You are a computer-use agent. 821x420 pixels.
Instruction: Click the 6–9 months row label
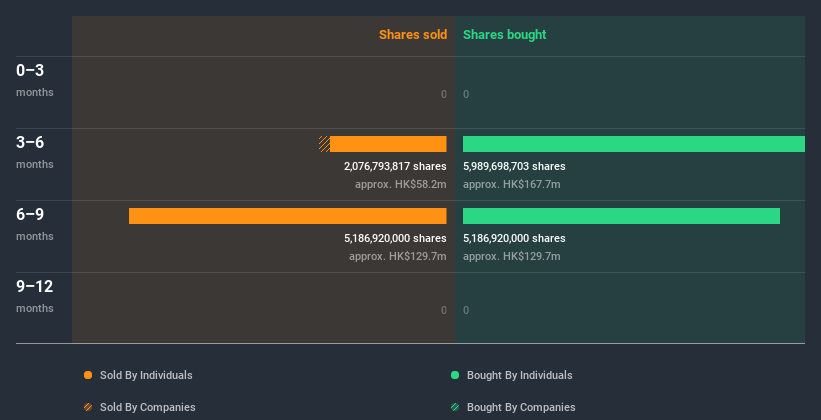click(35, 224)
